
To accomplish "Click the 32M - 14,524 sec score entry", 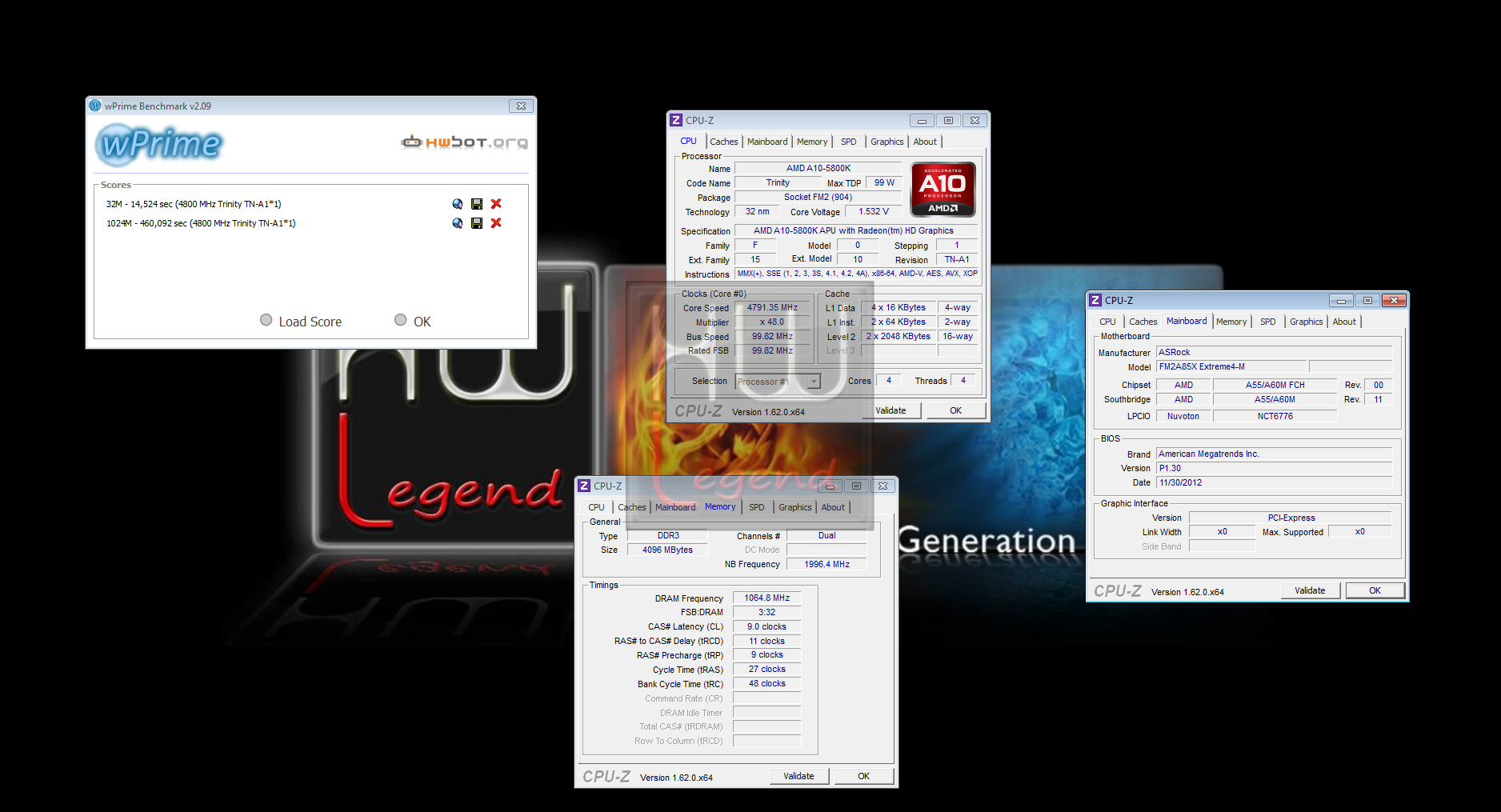I will tap(194, 204).
